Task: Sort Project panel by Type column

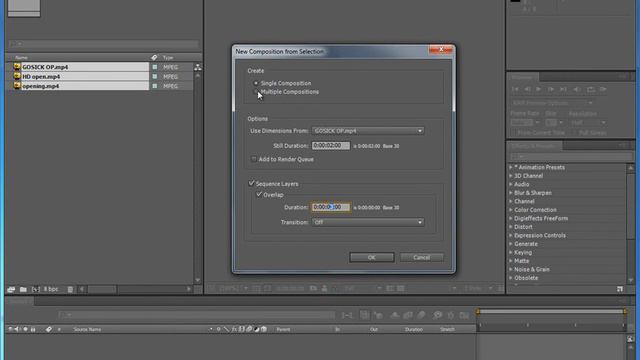Action: (x=168, y=58)
